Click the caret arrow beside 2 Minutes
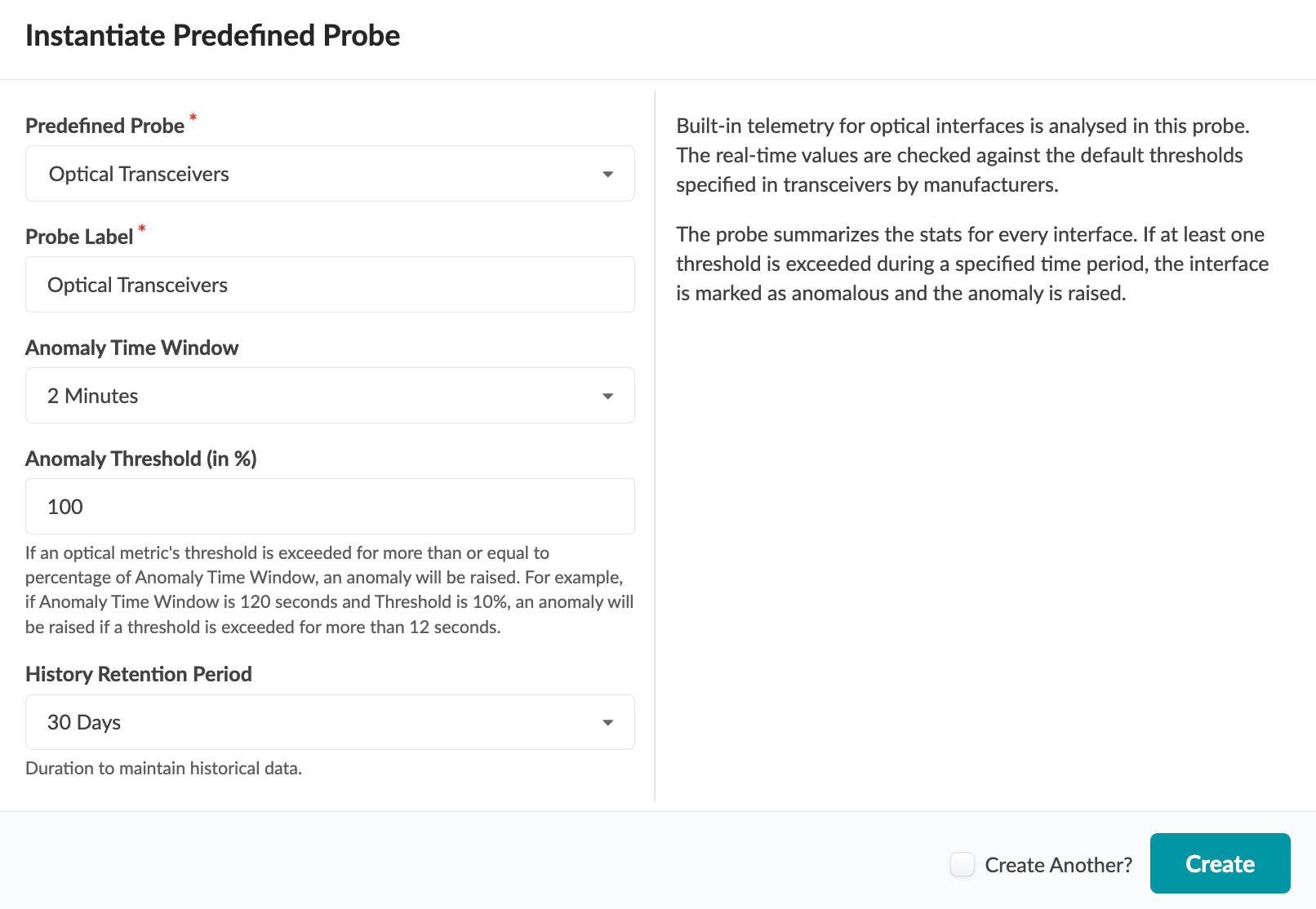 coord(607,396)
